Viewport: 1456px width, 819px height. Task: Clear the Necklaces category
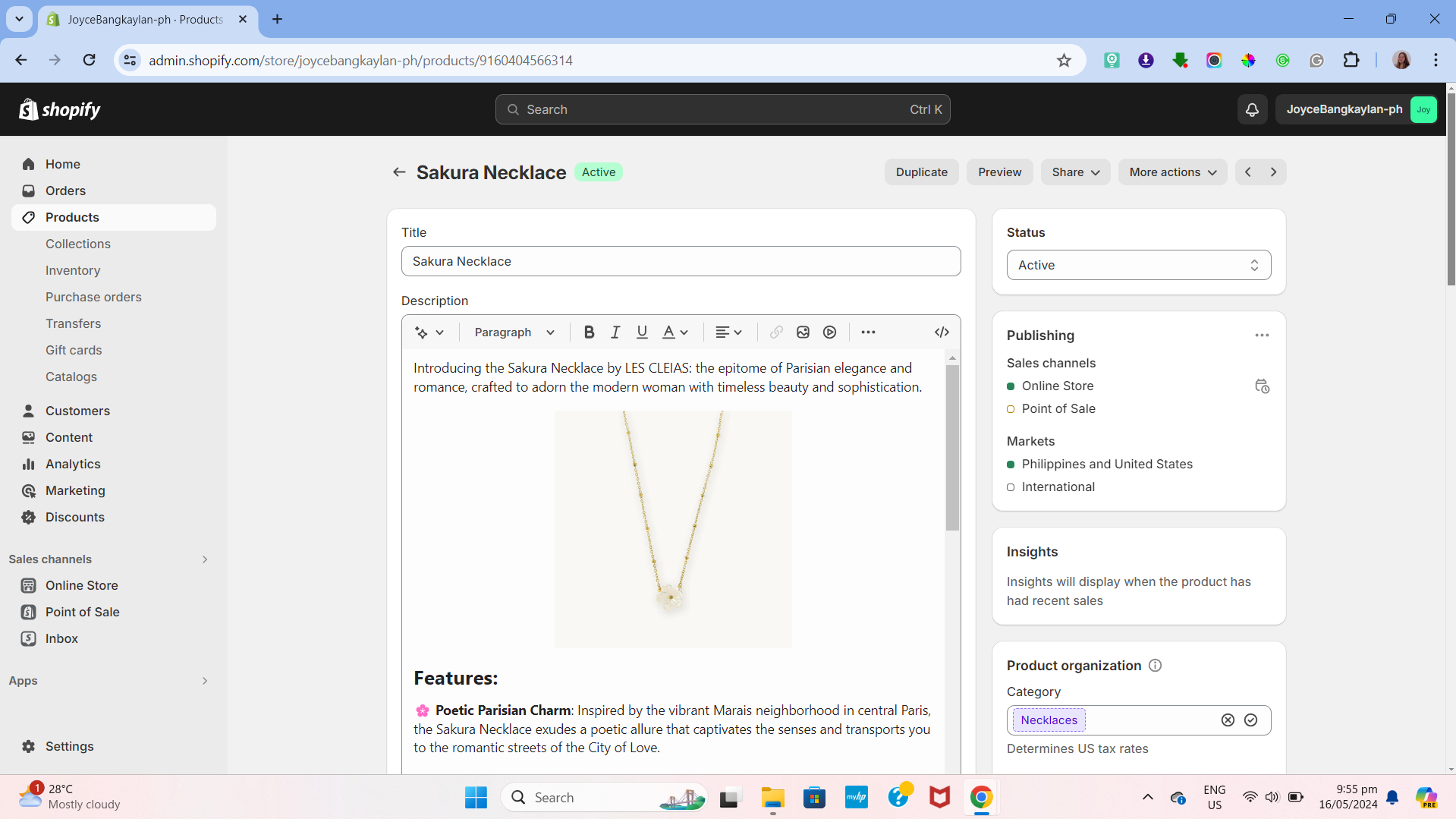[x=1228, y=720]
